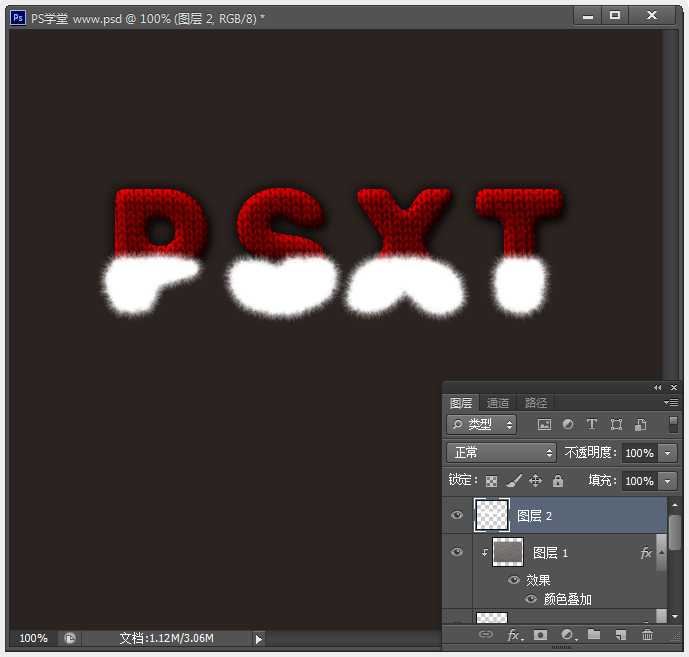Screen dimensions: 689x657
Task: Open the 正常 blend mode dropdown
Action: coord(500,453)
